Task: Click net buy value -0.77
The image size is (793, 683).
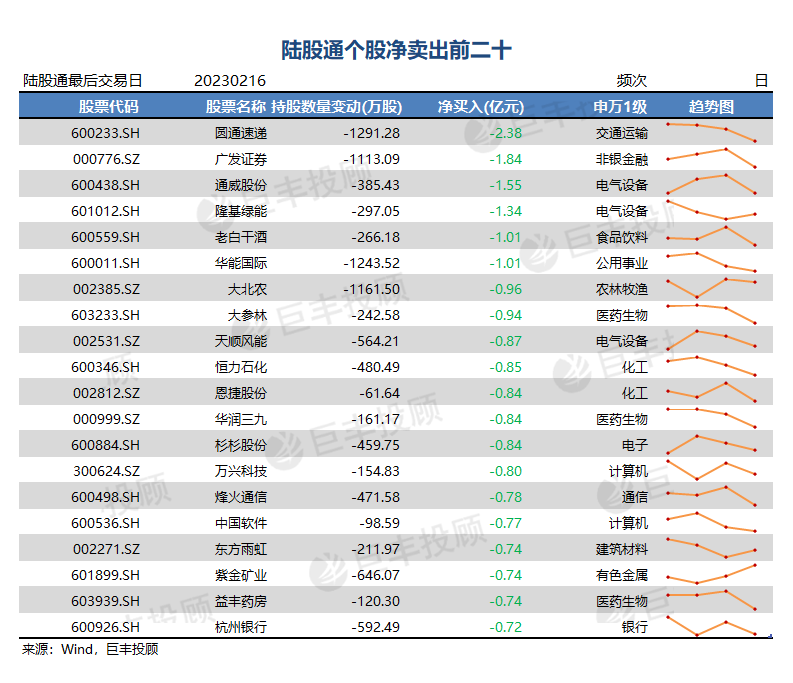Action: coord(506,523)
